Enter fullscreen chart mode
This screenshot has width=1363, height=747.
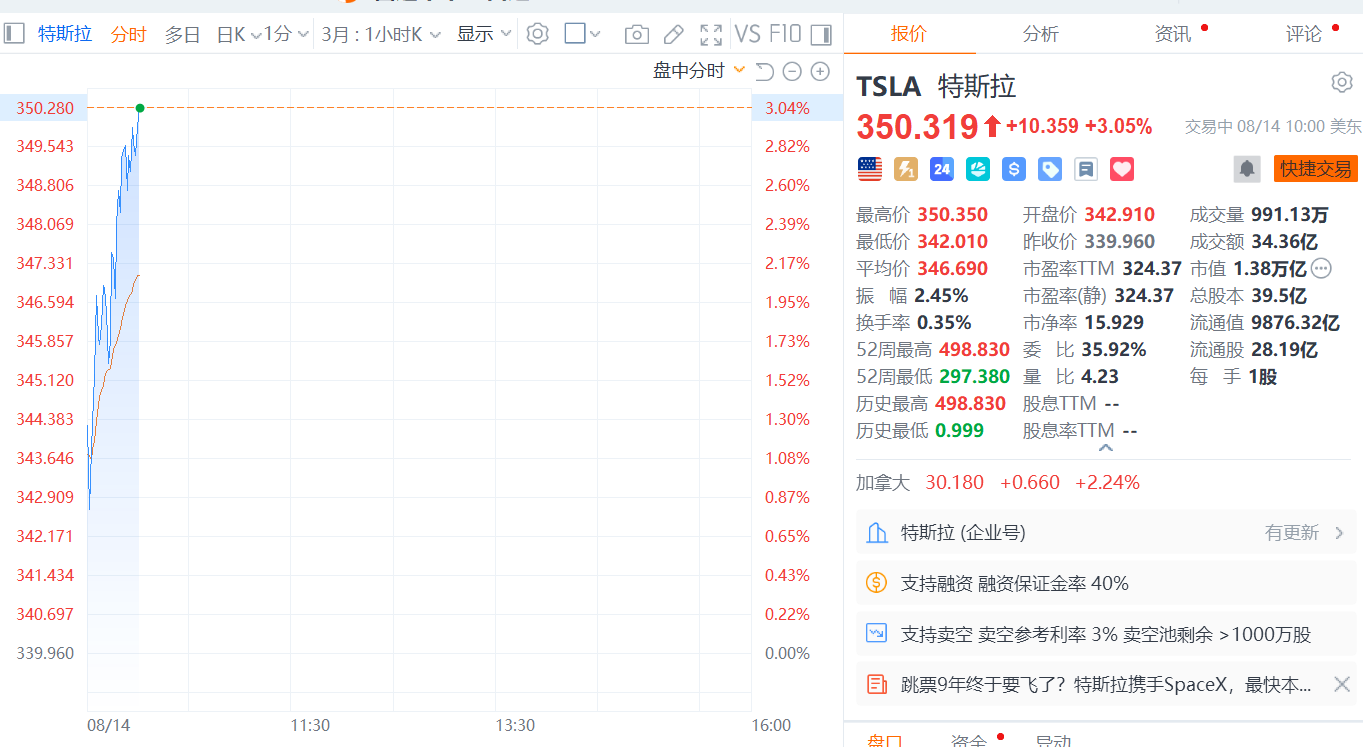click(x=711, y=35)
